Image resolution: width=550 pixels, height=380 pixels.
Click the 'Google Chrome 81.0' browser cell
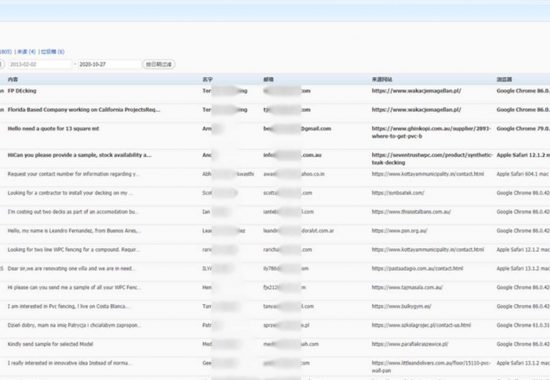coord(523,326)
